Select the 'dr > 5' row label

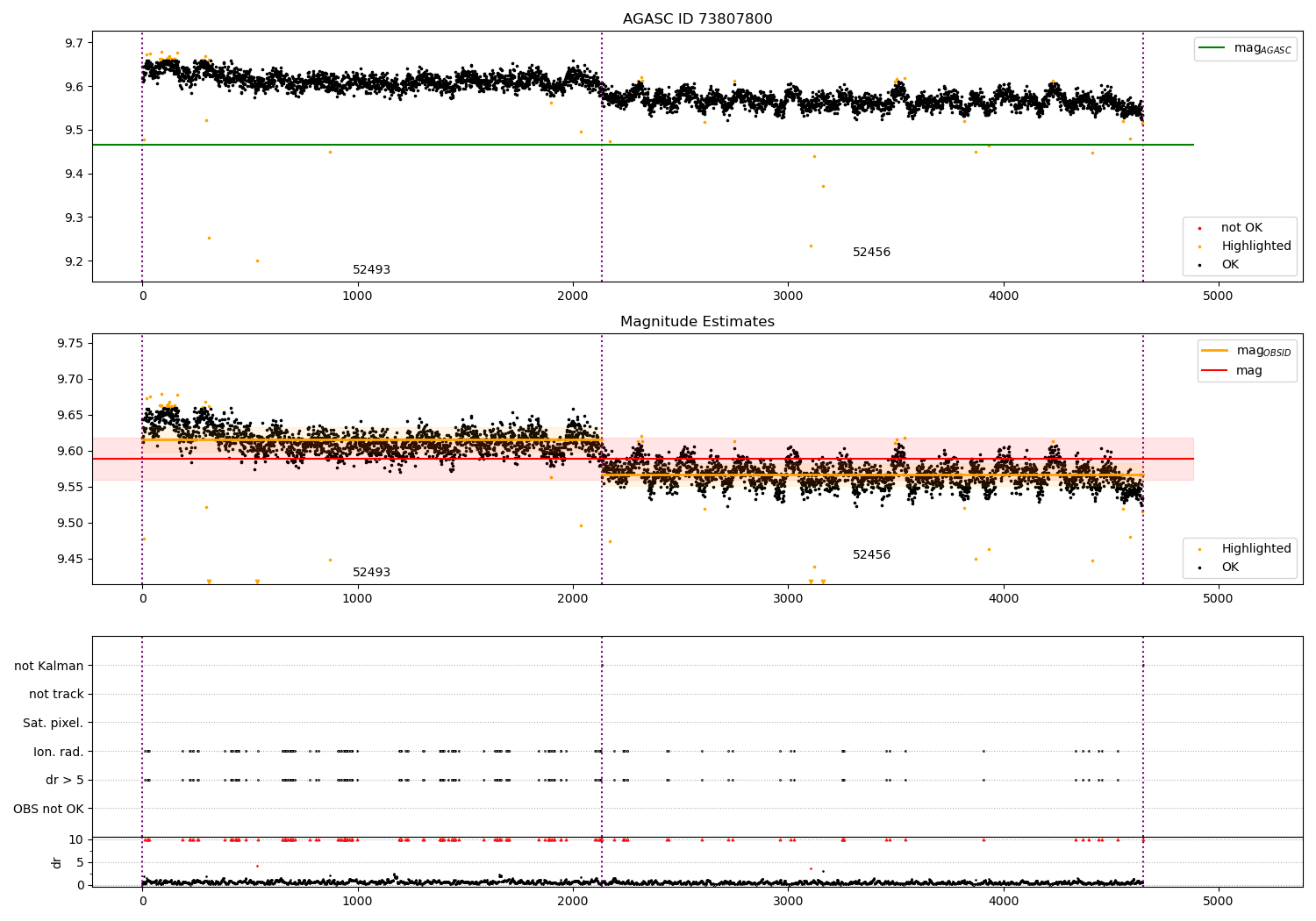click(x=65, y=780)
